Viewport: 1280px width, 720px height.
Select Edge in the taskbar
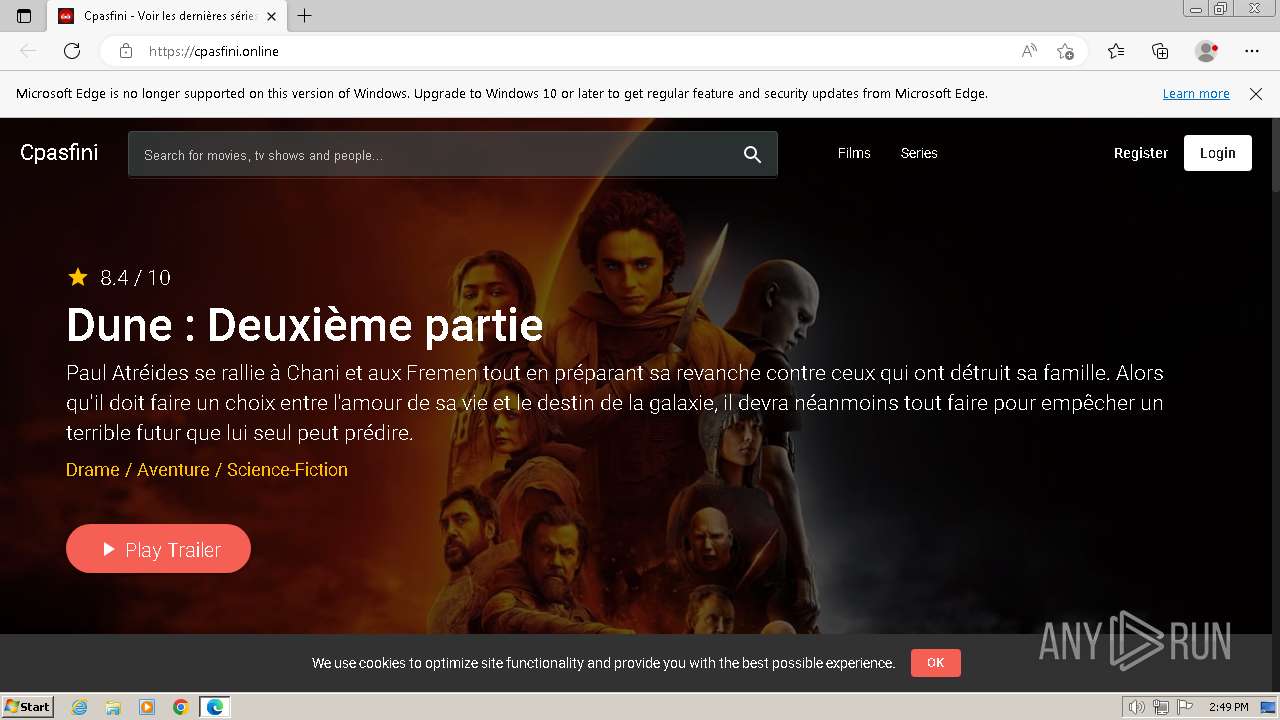(214, 707)
